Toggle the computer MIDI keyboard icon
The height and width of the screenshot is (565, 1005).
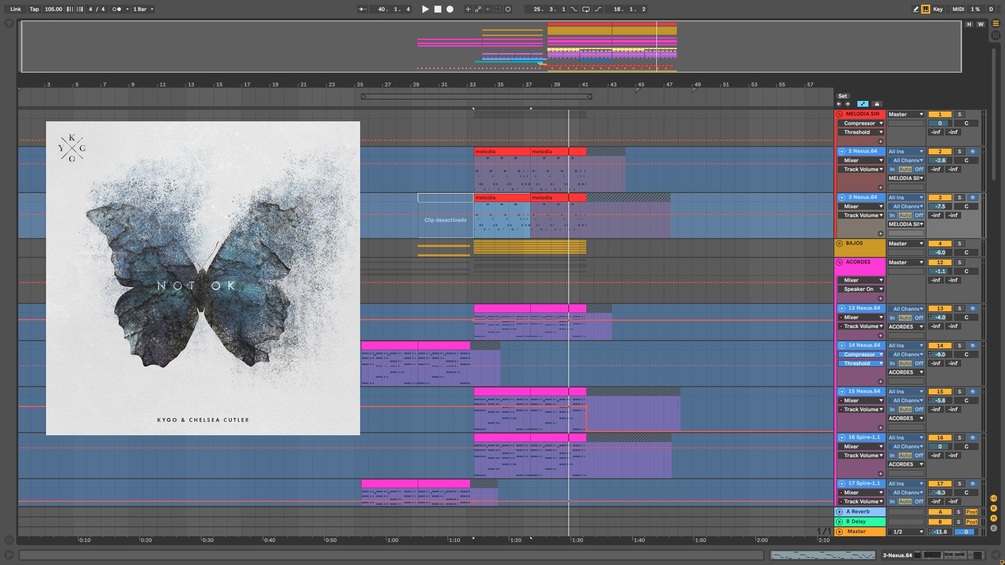pos(926,9)
